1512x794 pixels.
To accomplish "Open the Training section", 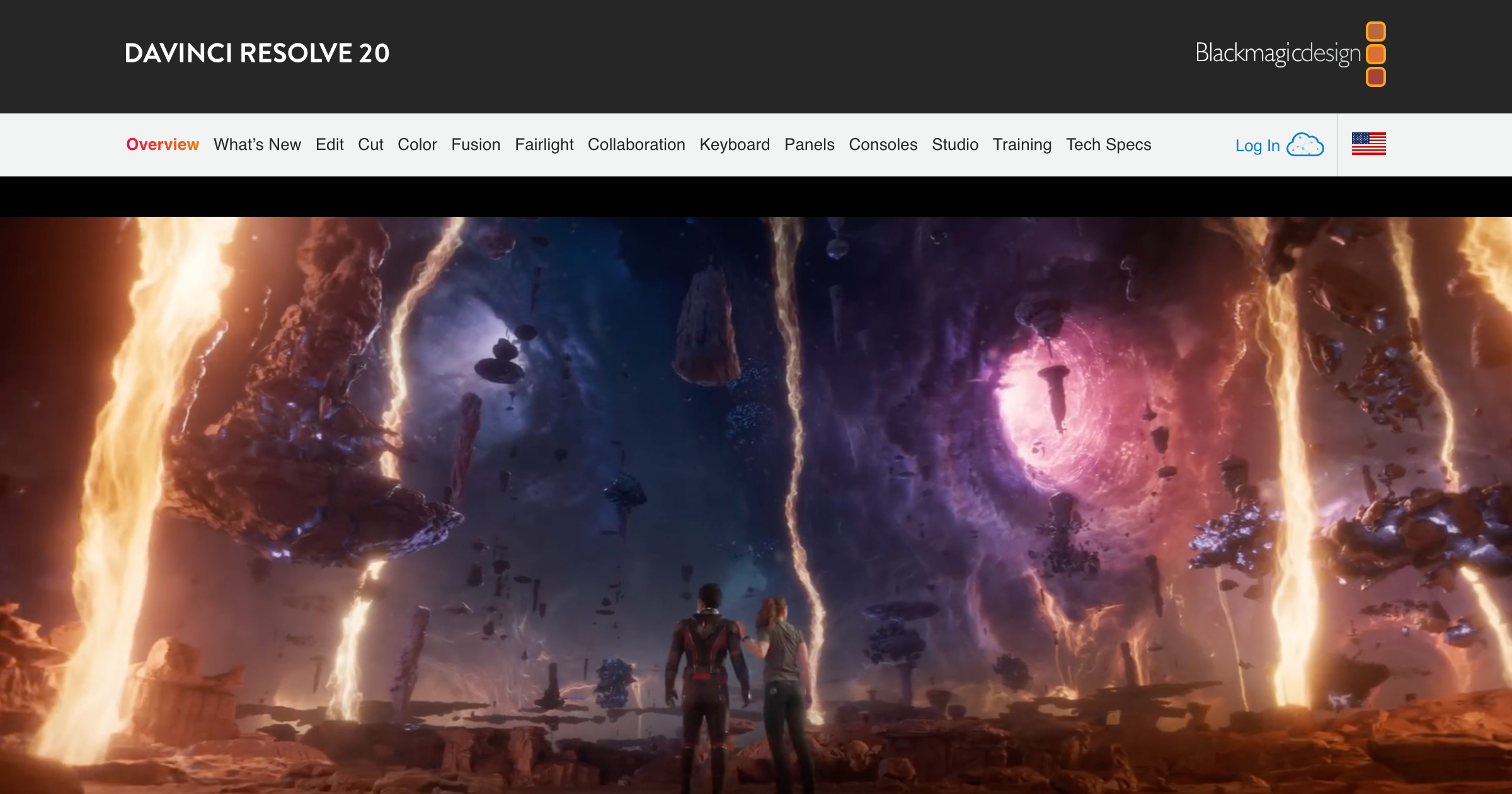I will 1022,144.
